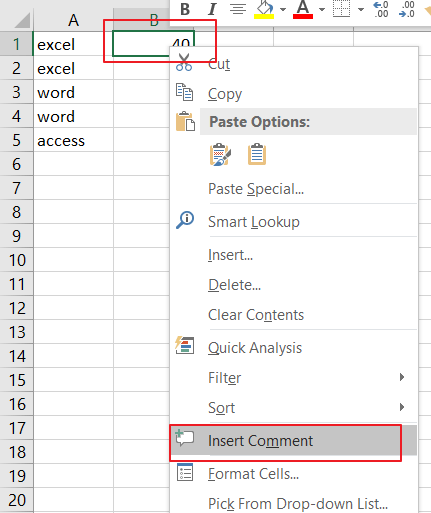This screenshot has height=513, width=431.
Task: Click Paste Options clipboard icon
Action: click(185, 121)
